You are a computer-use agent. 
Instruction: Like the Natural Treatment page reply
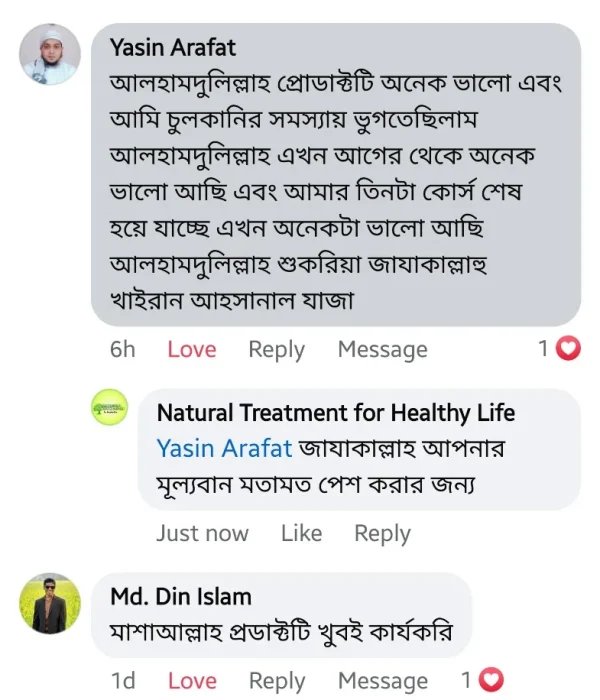click(301, 533)
